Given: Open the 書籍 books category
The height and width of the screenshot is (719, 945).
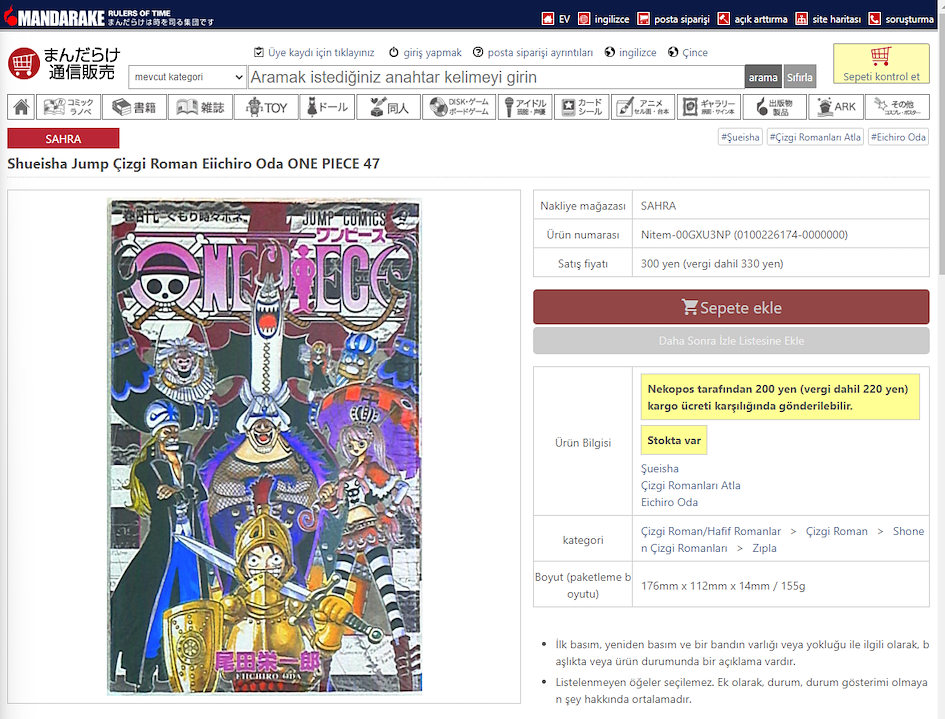Looking at the screenshot, I should (134, 107).
